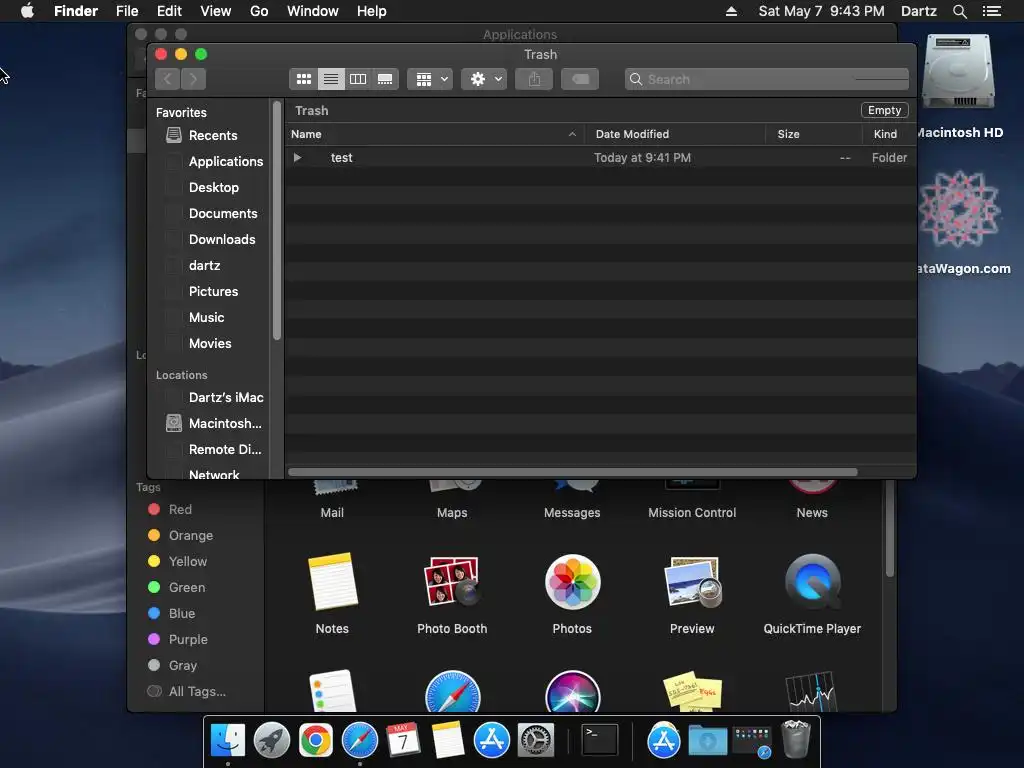The height and width of the screenshot is (768, 1024).
Task: Switch Trash window to icon view
Action: [x=304, y=79]
